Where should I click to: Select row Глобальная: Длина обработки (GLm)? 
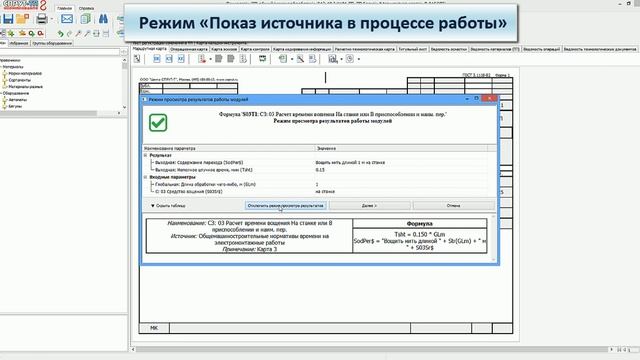(315, 184)
